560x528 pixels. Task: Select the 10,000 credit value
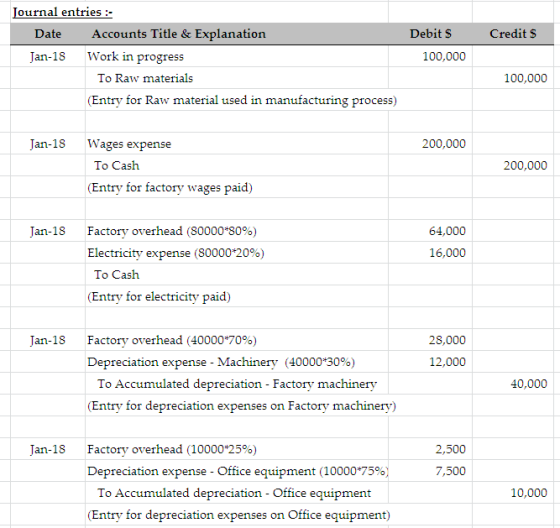[x=529, y=493]
